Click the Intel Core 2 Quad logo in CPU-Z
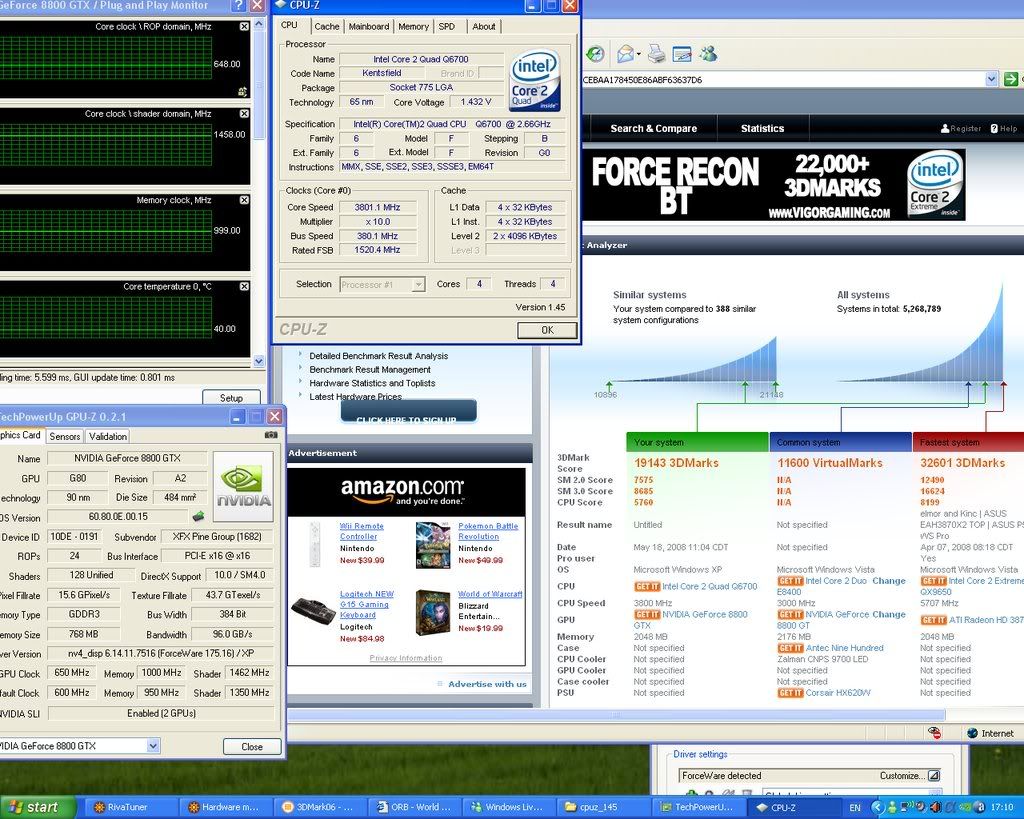1024x819 pixels. [x=535, y=80]
